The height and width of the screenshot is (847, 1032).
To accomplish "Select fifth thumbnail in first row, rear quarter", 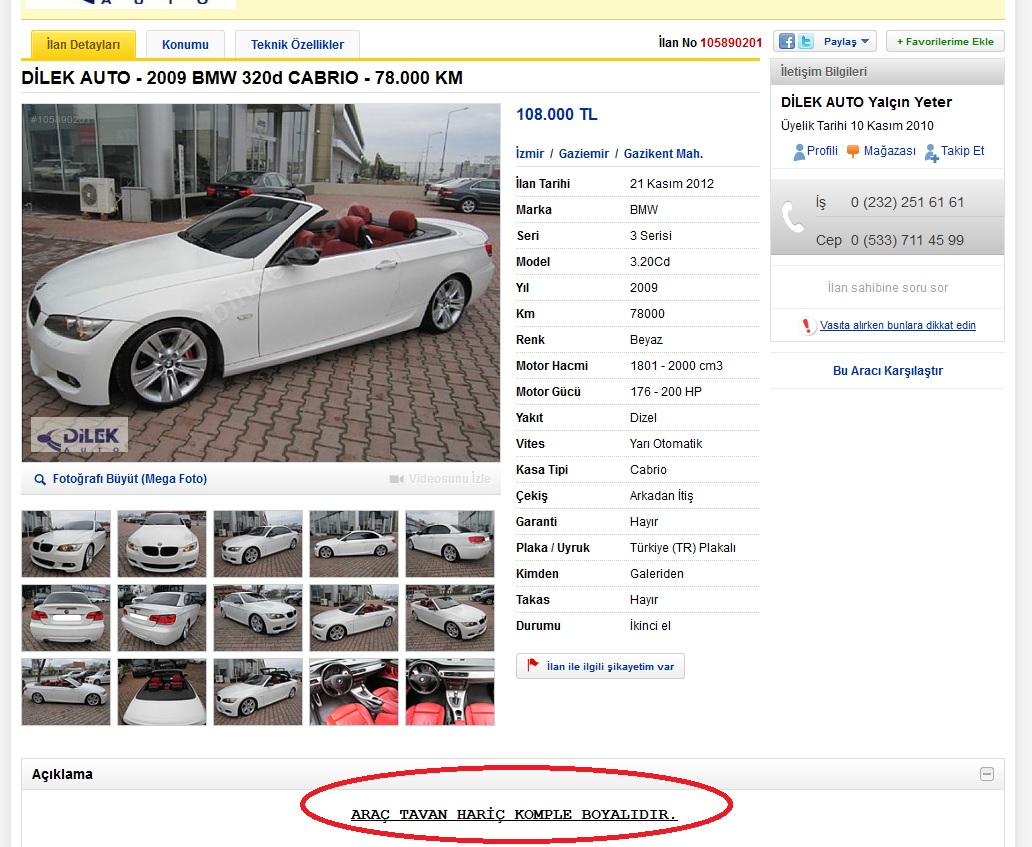I will coord(450,544).
